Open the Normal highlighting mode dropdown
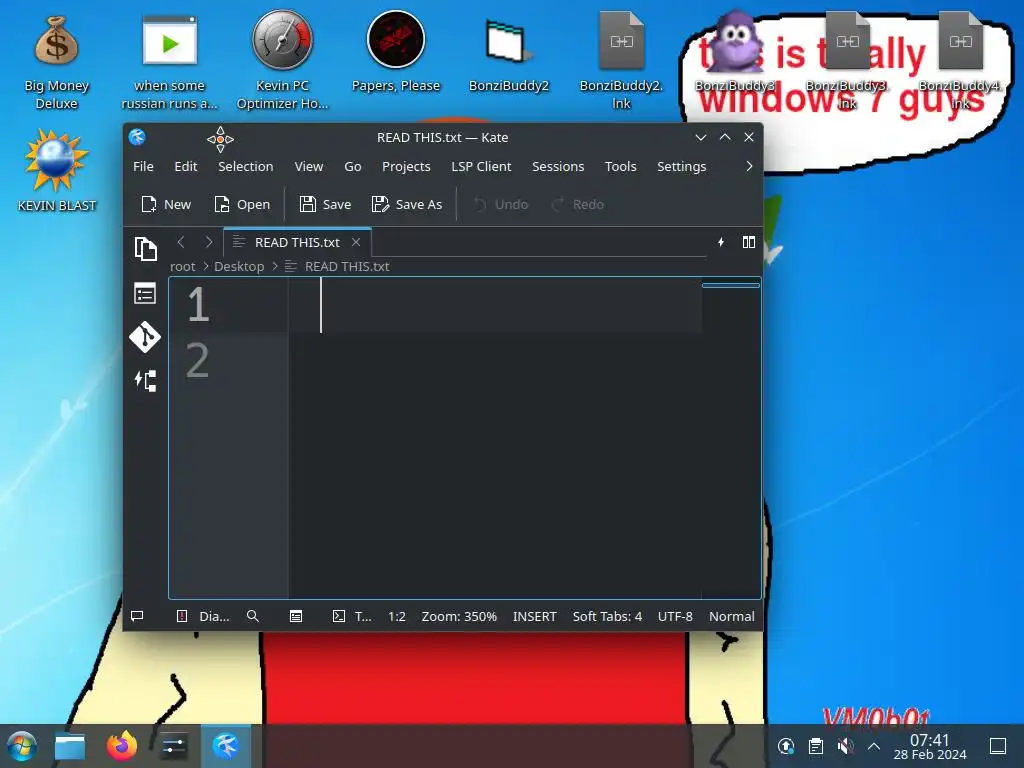The height and width of the screenshot is (768, 1024). pyautogui.click(x=731, y=616)
